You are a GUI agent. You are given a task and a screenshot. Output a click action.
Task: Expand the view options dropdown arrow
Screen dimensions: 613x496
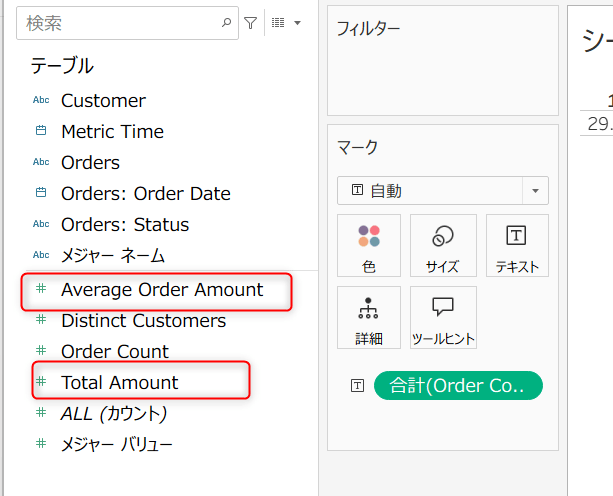298,23
